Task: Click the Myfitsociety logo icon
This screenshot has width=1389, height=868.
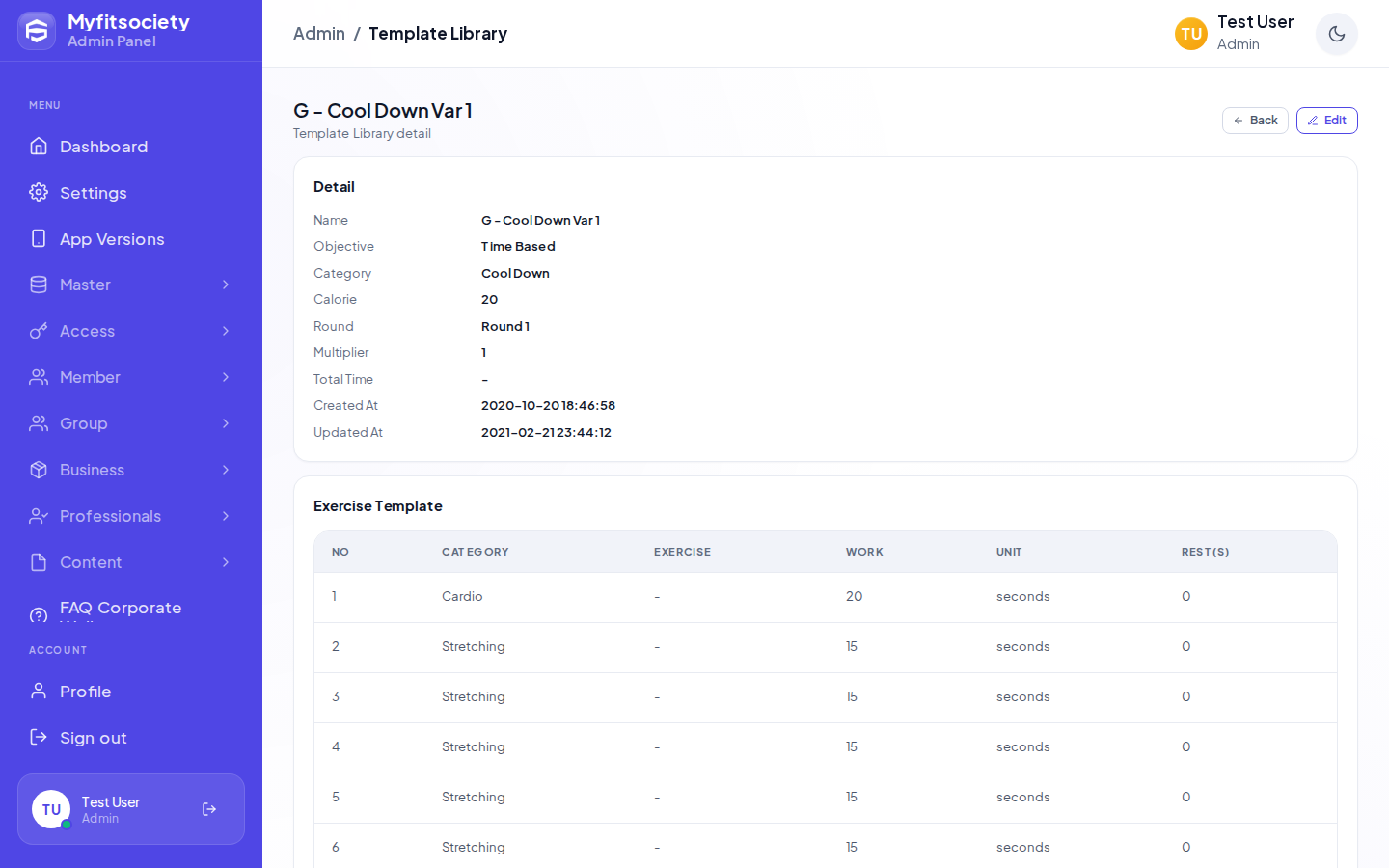Action: [x=37, y=31]
